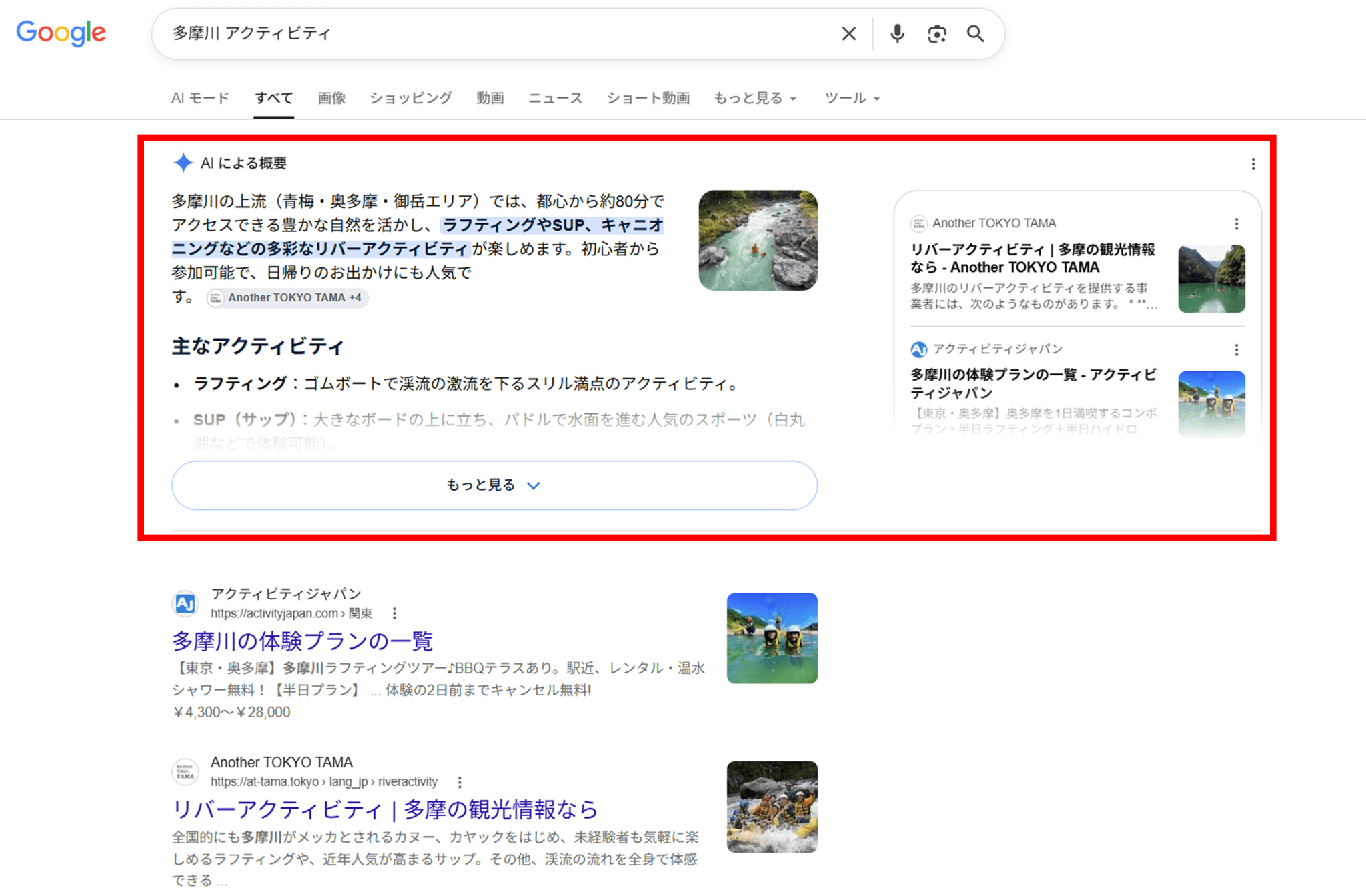Viewport: 1366px width, 896px height.
Task: Click the thumbnail on Another TOKYO TAMA card
Action: pyautogui.click(x=1211, y=279)
